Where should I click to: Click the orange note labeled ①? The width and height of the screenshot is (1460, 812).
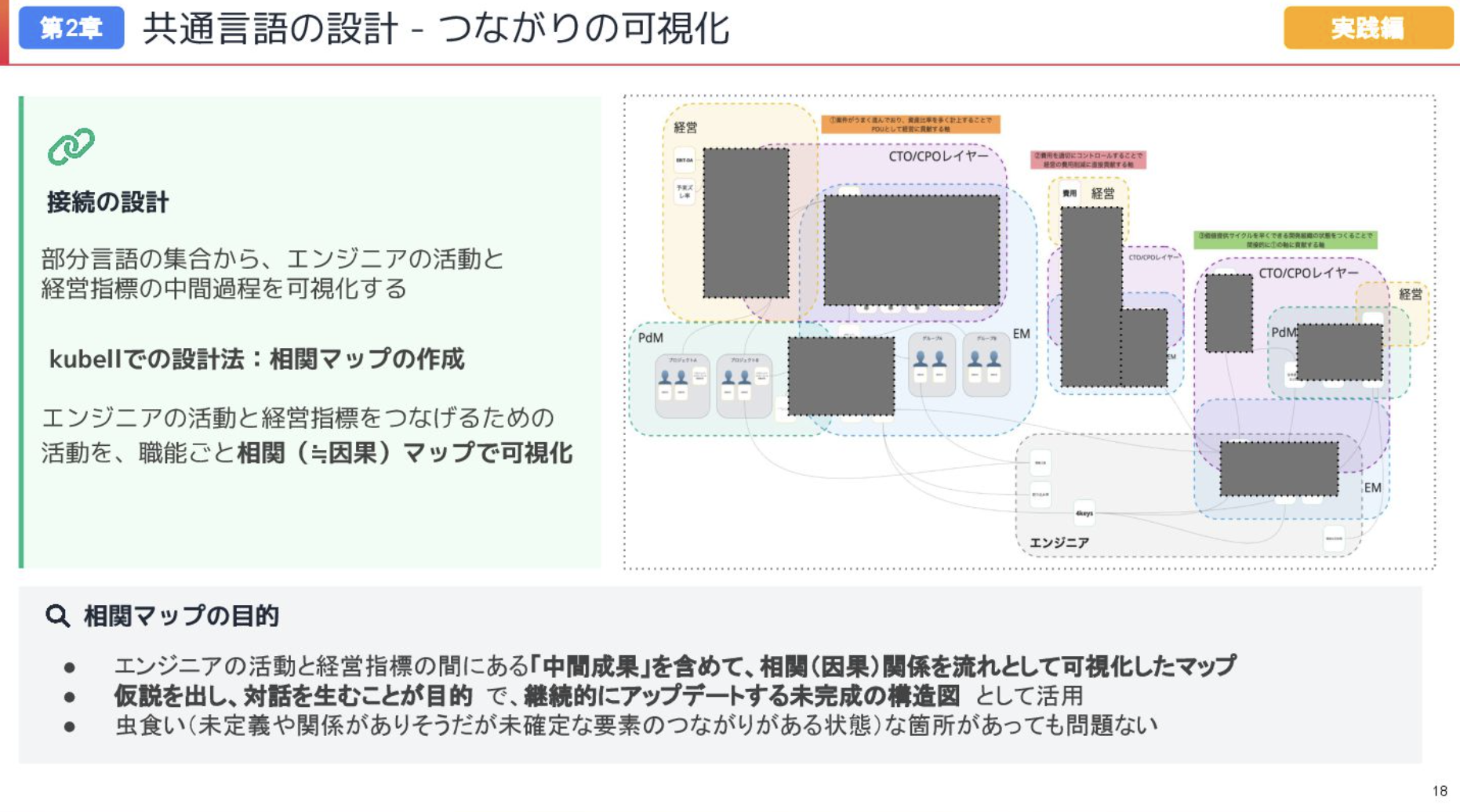click(910, 124)
